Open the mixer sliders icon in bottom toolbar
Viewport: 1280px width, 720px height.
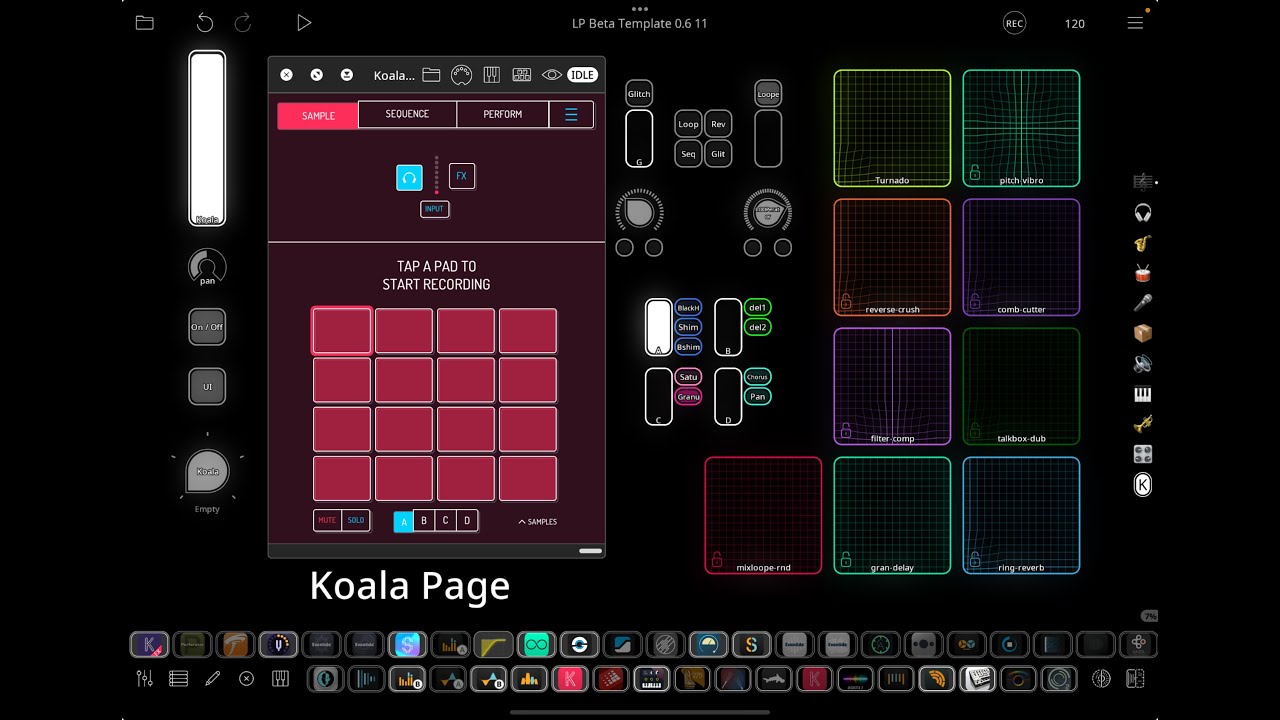point(145,678)
